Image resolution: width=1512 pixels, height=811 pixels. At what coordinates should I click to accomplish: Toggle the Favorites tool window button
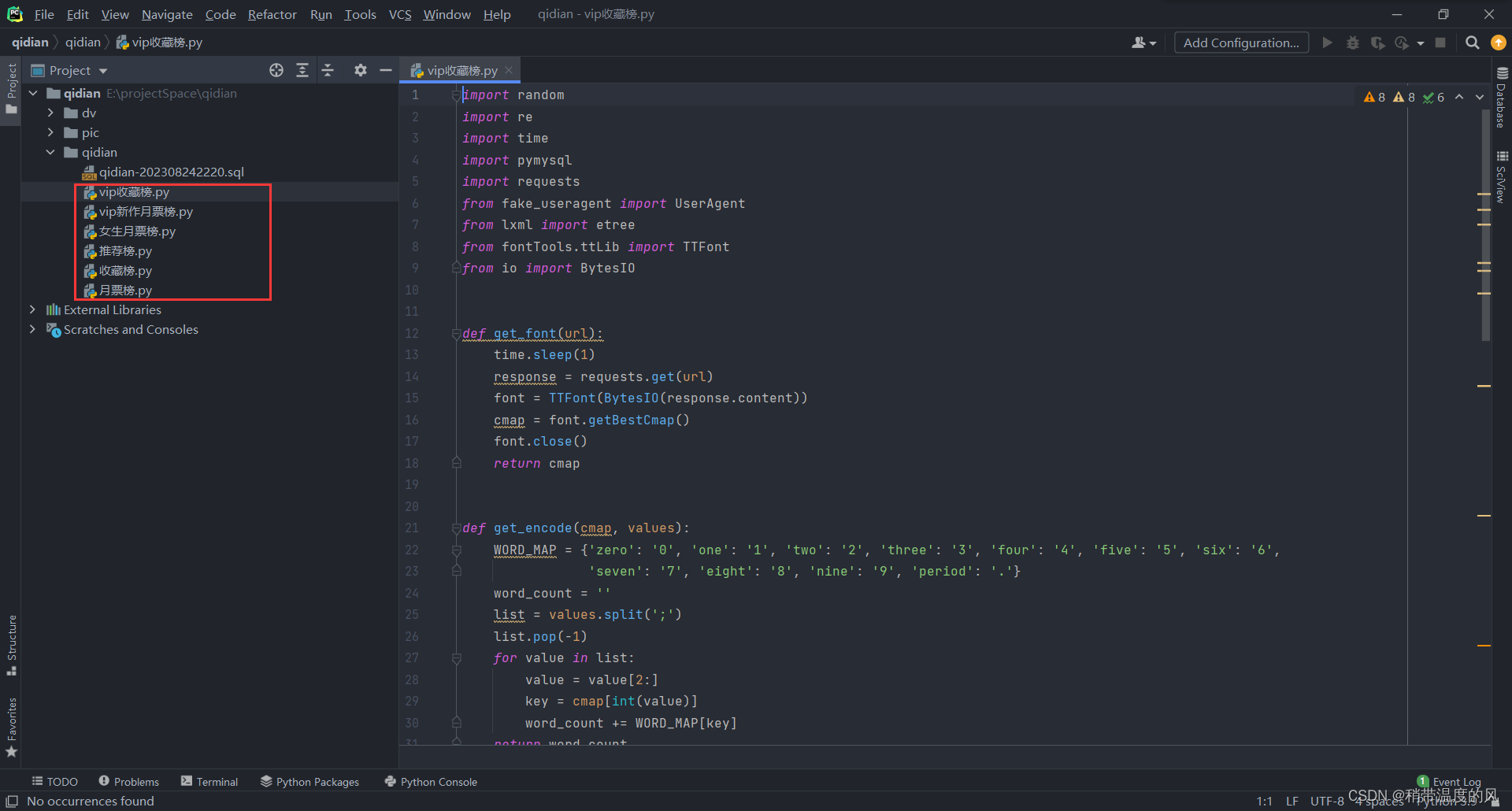[11, 728]
